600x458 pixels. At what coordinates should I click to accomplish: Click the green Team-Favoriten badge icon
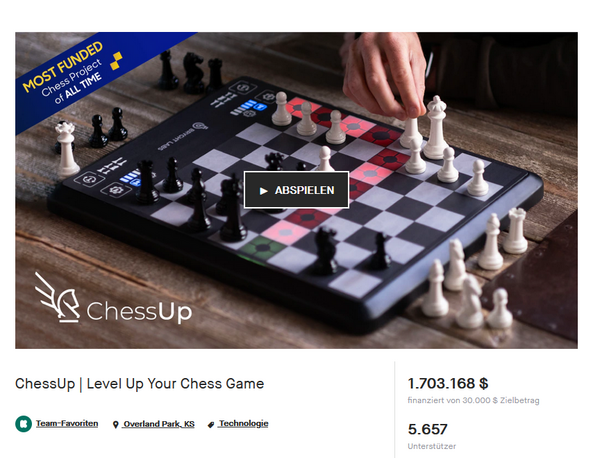coord(23,424)
